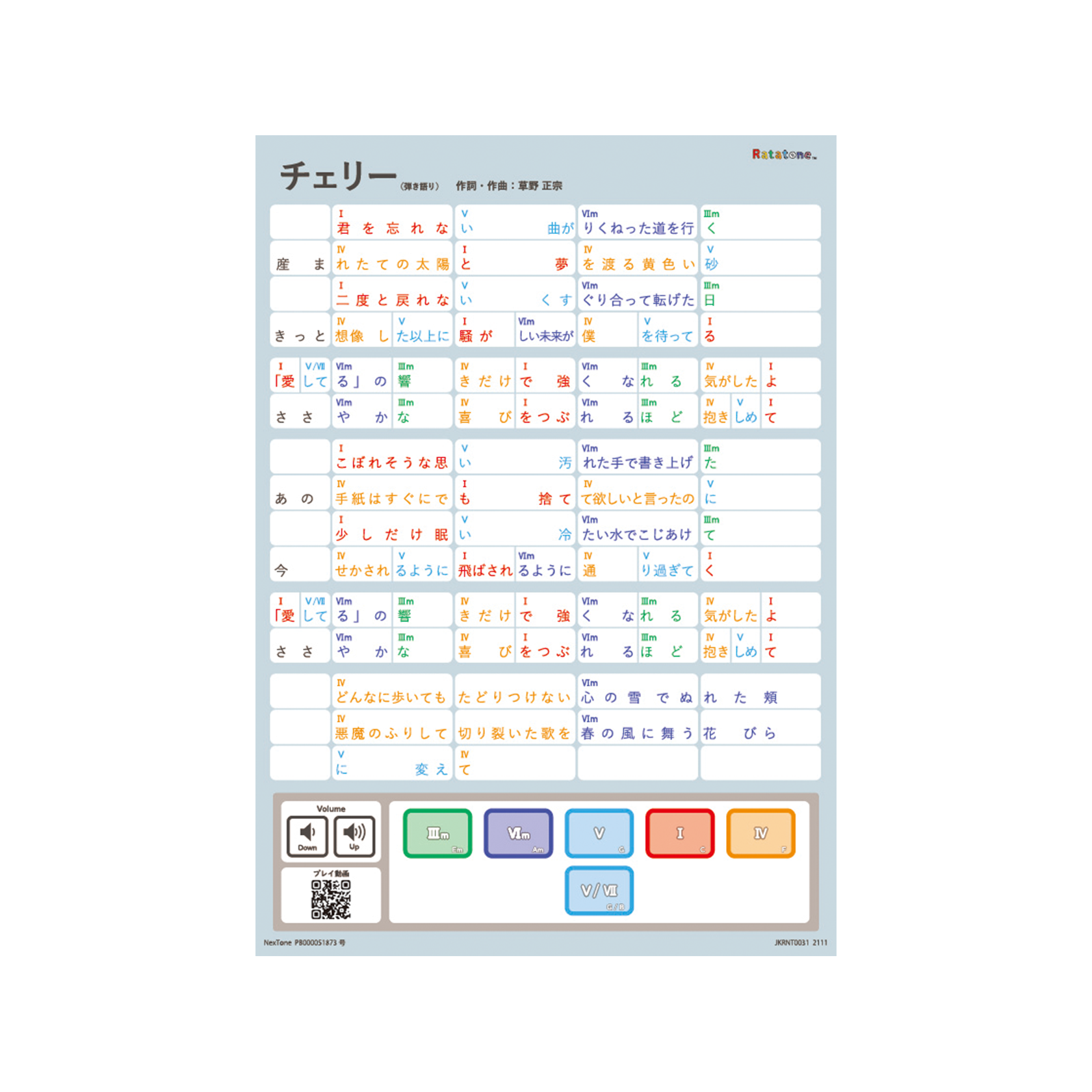Viewport: 1092px width, 1092px height.
Task: Click the 飛ばされ lyric cell
Action: click(485, 564)
